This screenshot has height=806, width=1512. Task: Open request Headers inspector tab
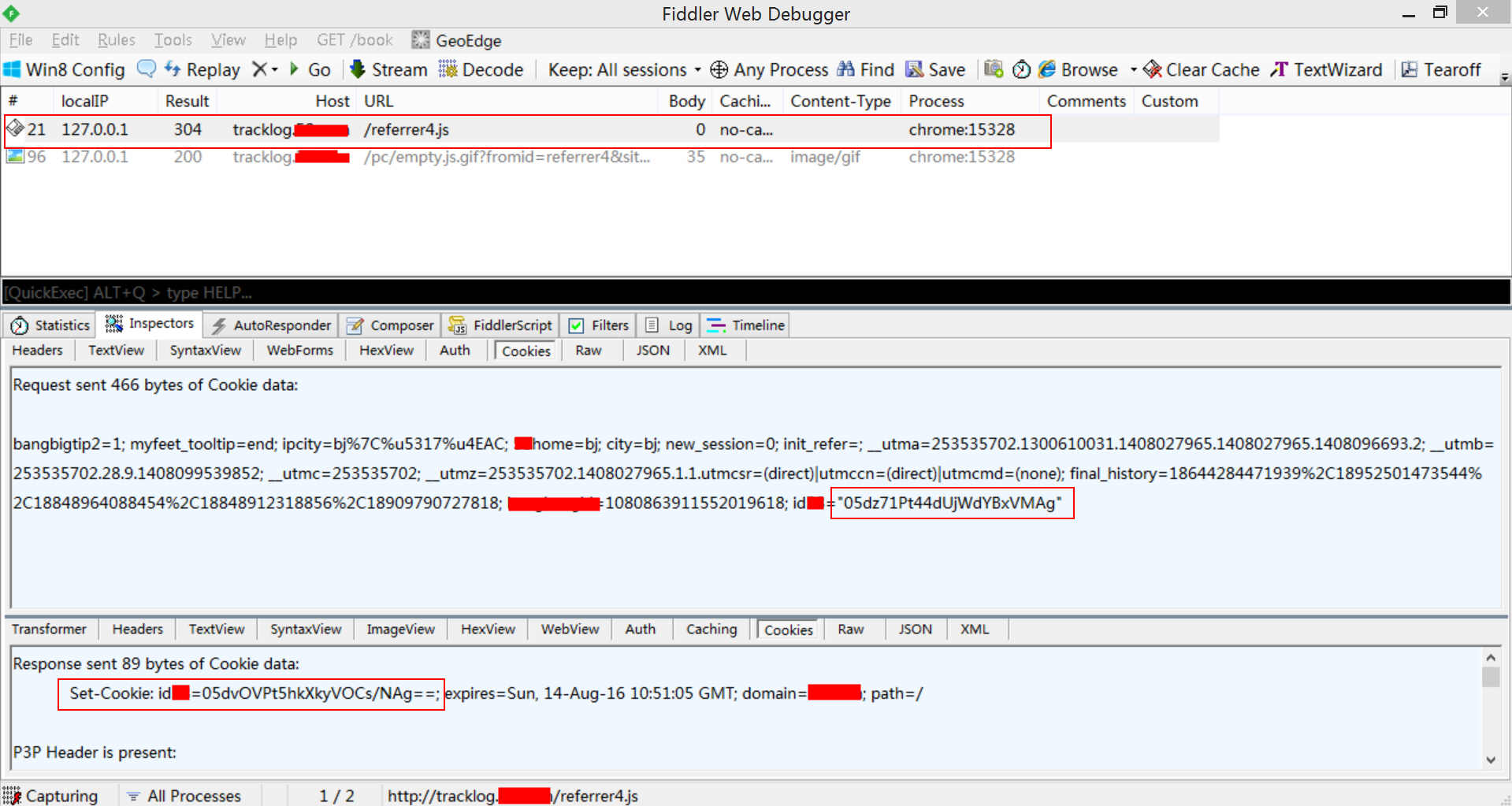coord(37,351)
